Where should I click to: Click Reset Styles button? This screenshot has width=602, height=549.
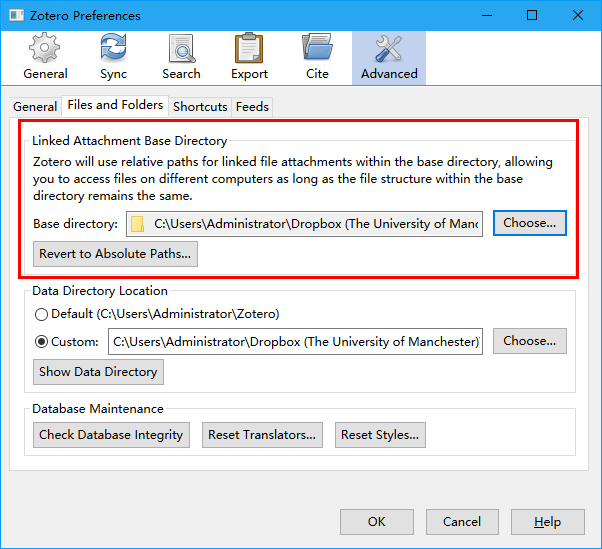coord(380,435)
